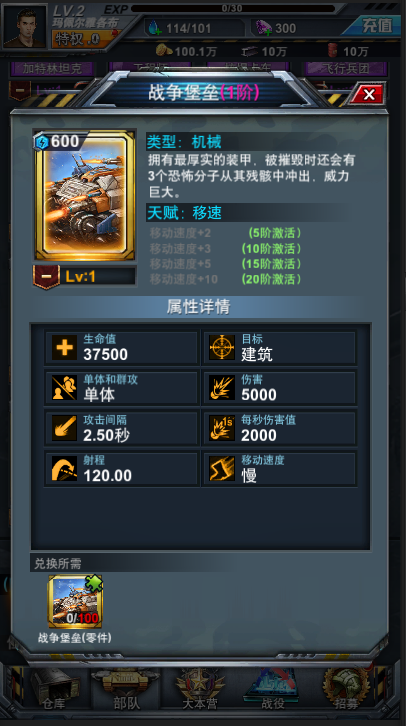Click the EXP progress bar
406x726 pixels.
(233, 8)
